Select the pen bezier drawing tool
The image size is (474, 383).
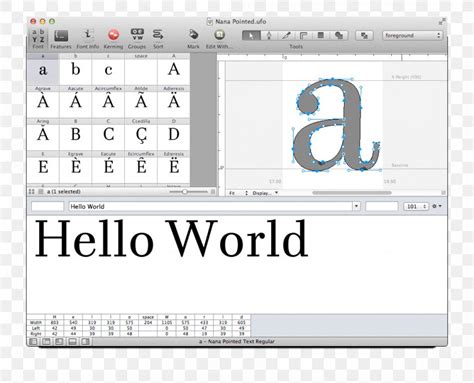269,35
